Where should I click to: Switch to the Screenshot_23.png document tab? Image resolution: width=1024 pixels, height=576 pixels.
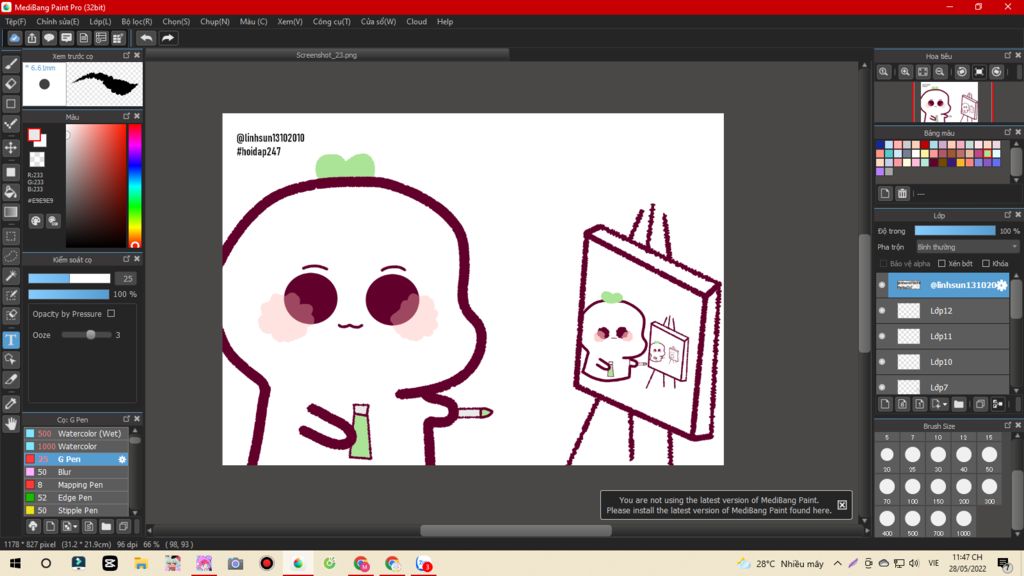coord(327,55)
